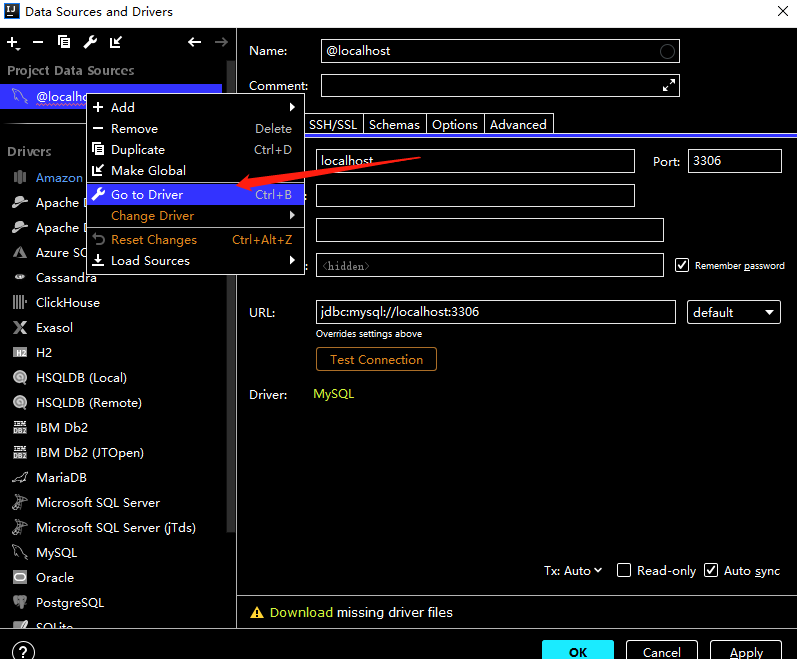Open the Tx: Auto dropdown

[573, 571]
